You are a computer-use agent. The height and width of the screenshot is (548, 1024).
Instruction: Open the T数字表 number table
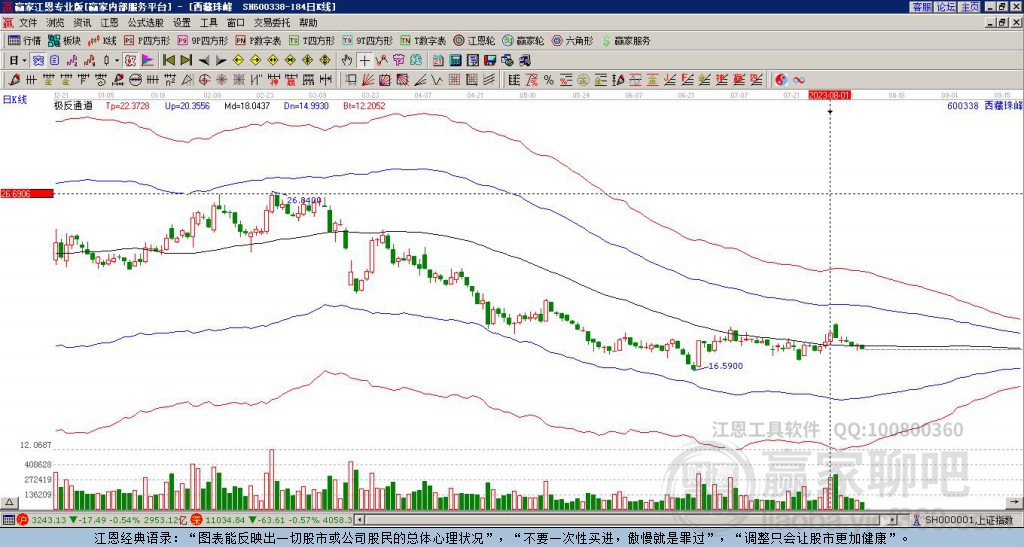[423, 40]
